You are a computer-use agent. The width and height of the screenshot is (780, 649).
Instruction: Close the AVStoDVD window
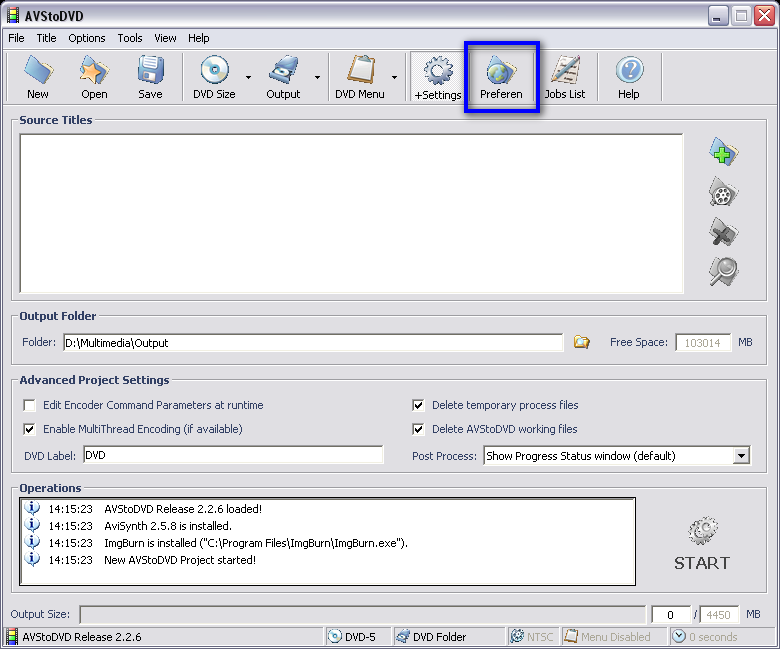click(x=764, y=16)
